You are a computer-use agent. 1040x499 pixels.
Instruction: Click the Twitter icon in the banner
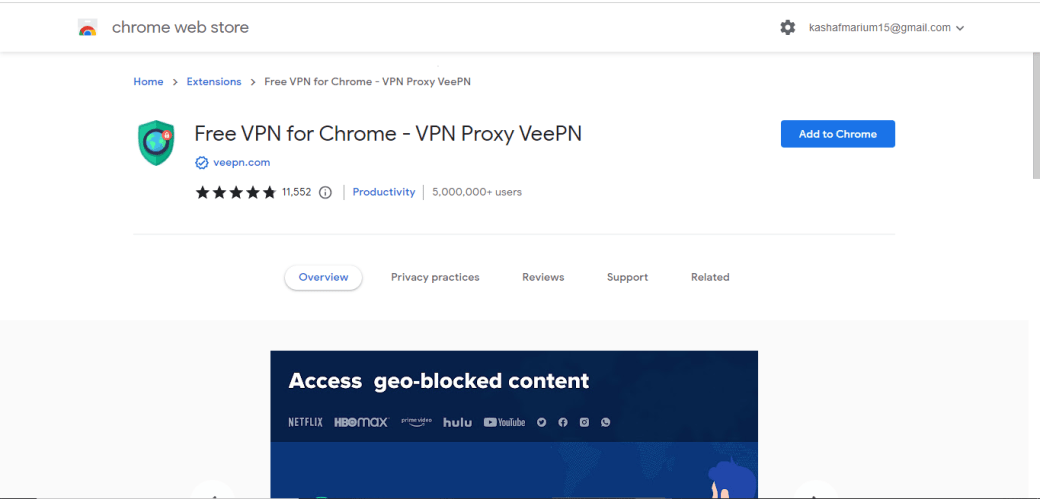click(x=541, y=422)
